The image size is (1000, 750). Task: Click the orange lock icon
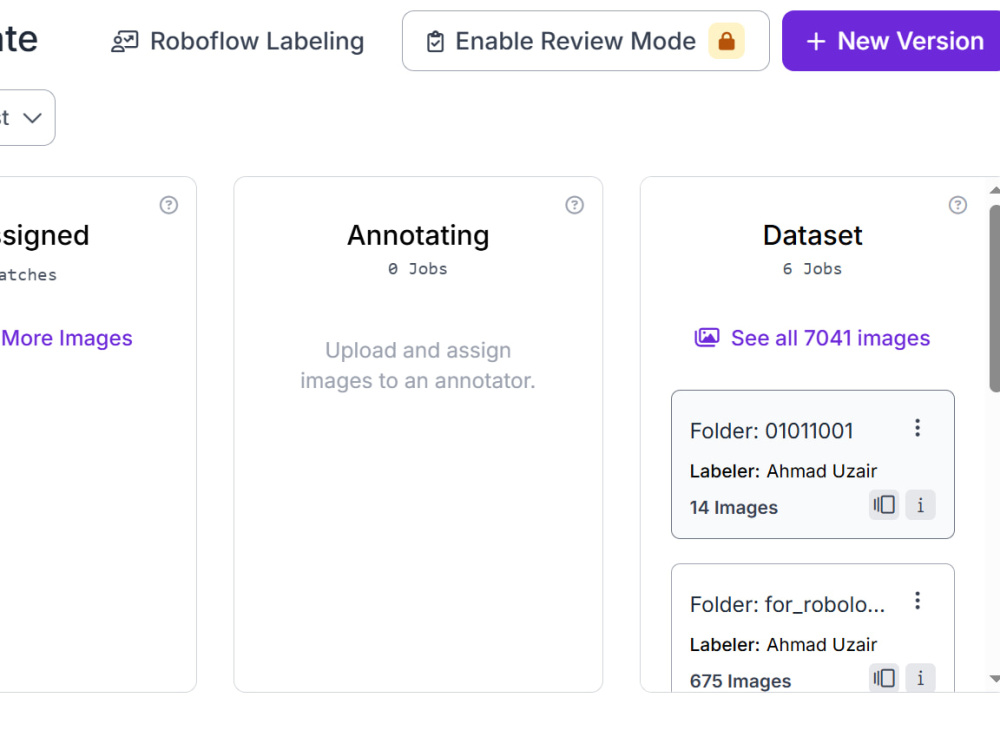coord(726,41)
